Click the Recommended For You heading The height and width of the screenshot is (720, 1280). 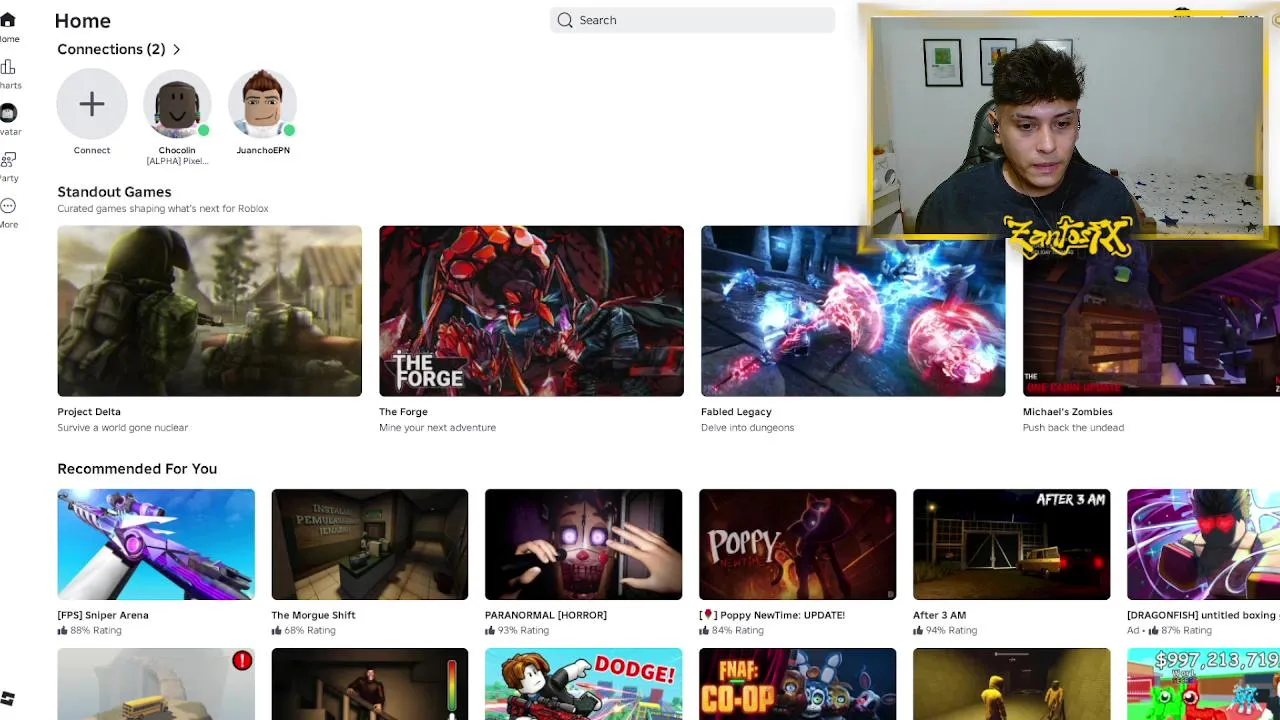coord(137,469)
